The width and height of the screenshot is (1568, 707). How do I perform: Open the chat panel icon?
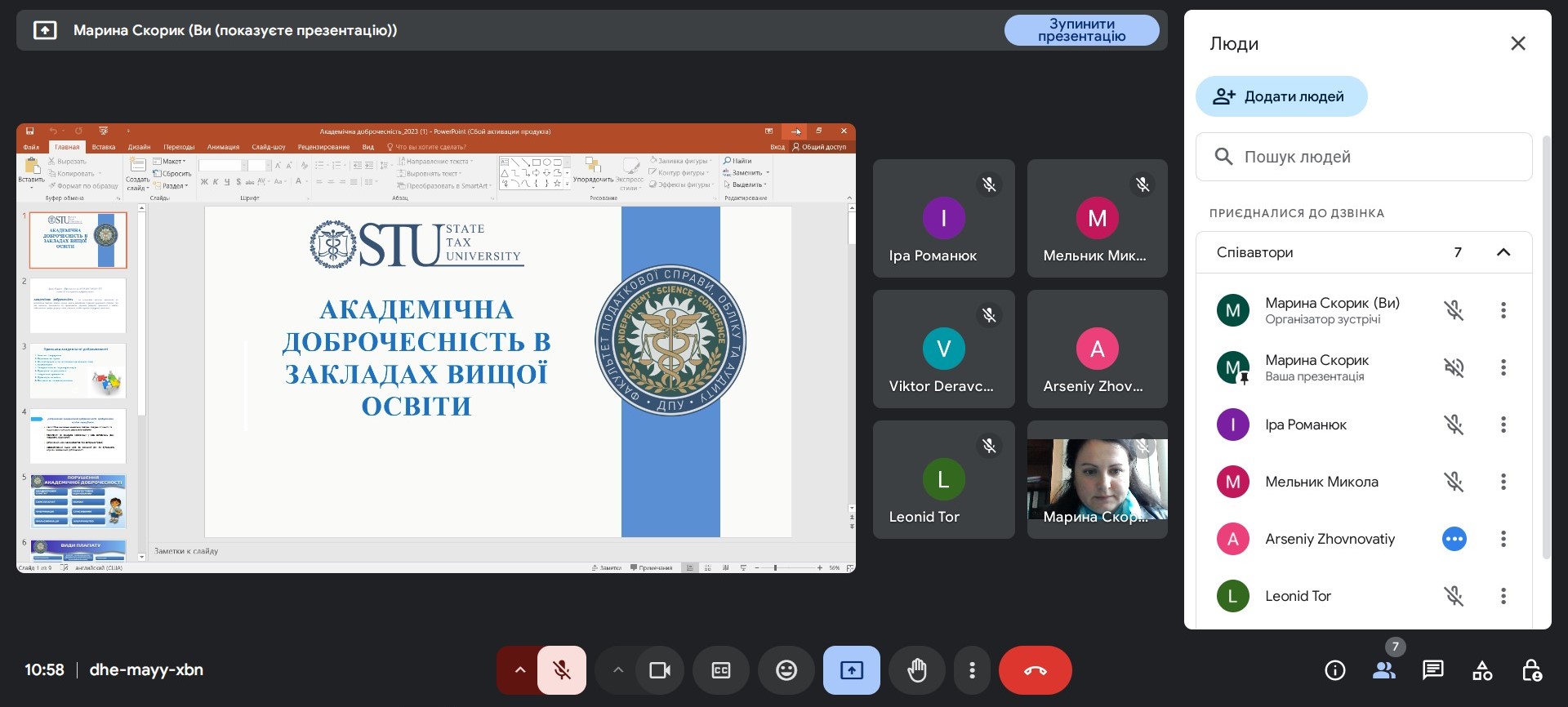pyautogui.click(x=1433, y=670)
